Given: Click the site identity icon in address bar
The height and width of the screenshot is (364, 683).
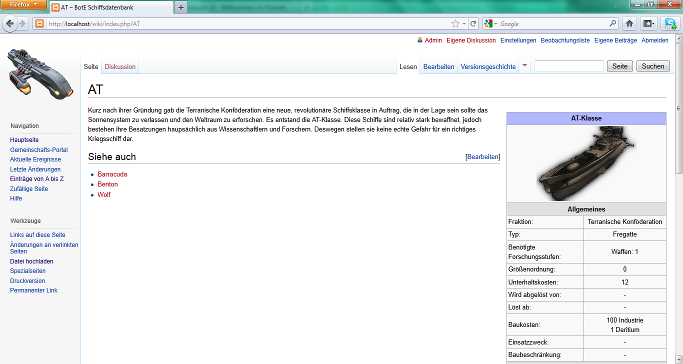Looking at the screenshot, I should point(39,24).
